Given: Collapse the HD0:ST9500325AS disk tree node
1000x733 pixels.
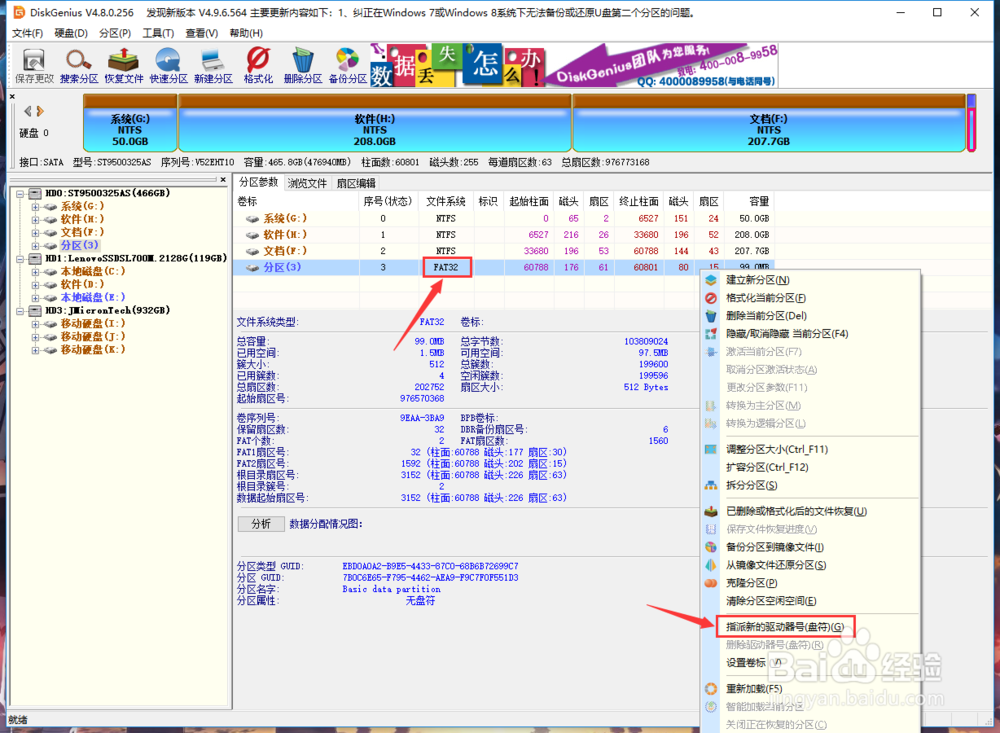Looking at the screenshot, I should [18, 193].
